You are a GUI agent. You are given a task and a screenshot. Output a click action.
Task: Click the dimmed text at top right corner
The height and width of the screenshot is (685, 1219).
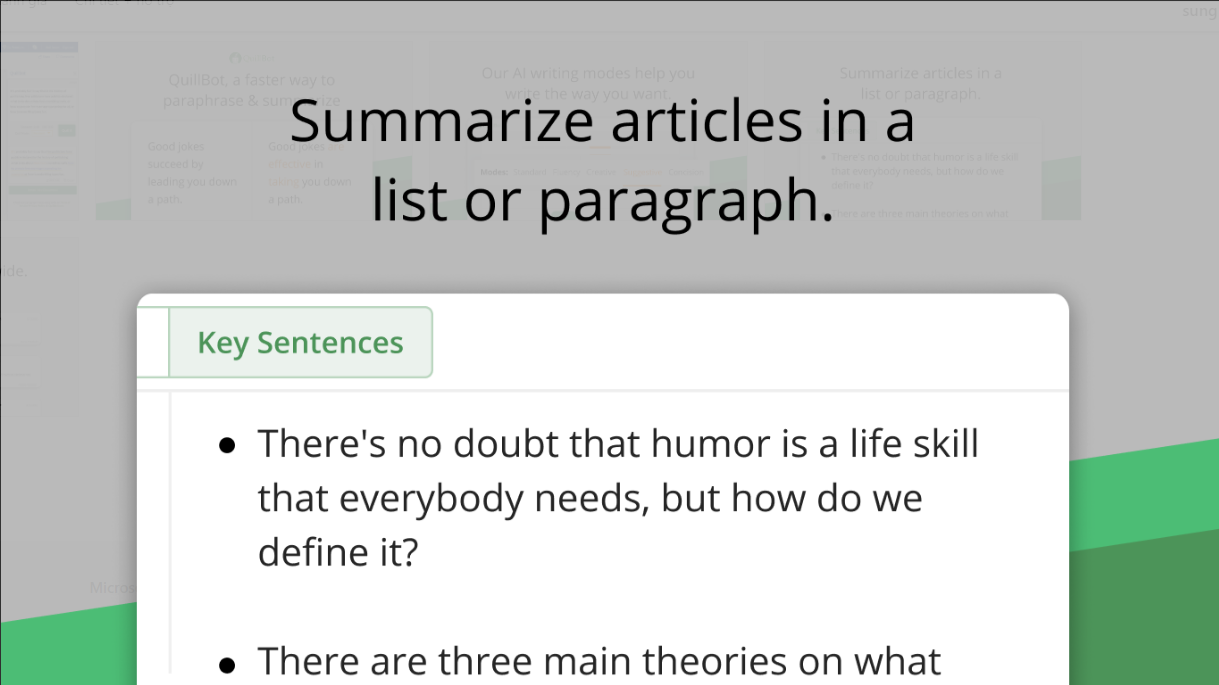coord(1200,10)
